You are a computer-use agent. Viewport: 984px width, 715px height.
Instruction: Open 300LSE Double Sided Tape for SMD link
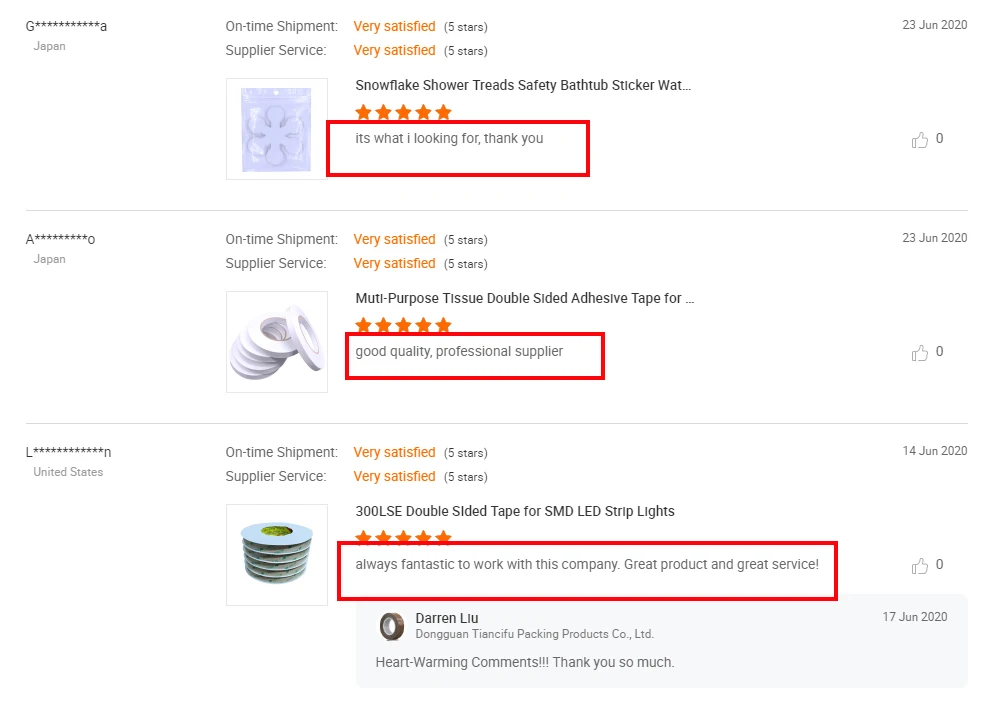pyautogui.click(x=515, y=512)
